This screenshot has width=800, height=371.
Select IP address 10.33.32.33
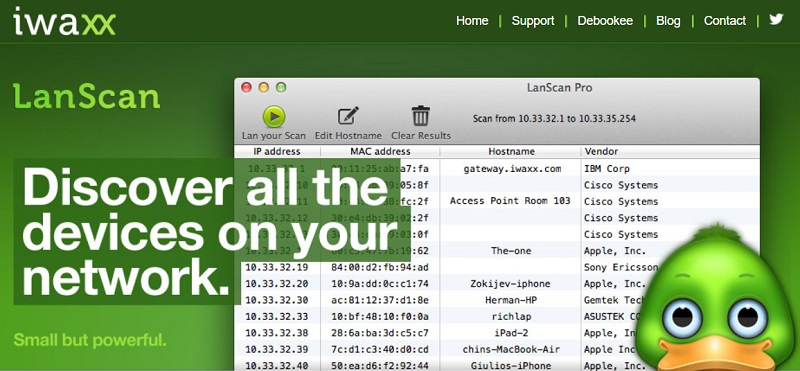(x=277, y=316)
